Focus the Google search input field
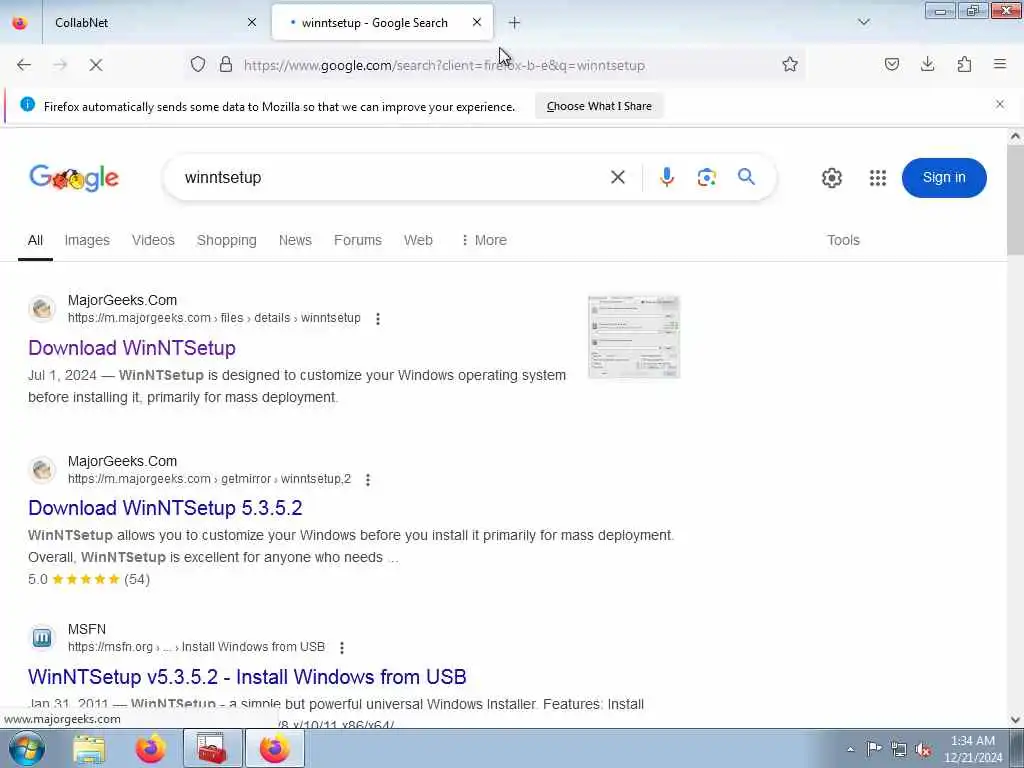The image size is (1024, 768). pos(392,177)
